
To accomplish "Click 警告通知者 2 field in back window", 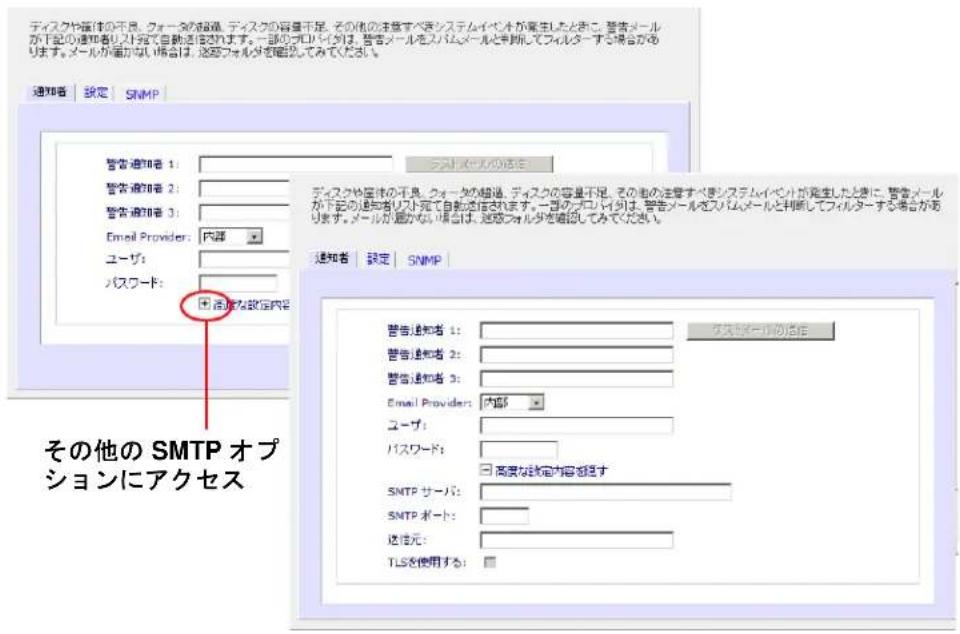I will tap(244, 188).
